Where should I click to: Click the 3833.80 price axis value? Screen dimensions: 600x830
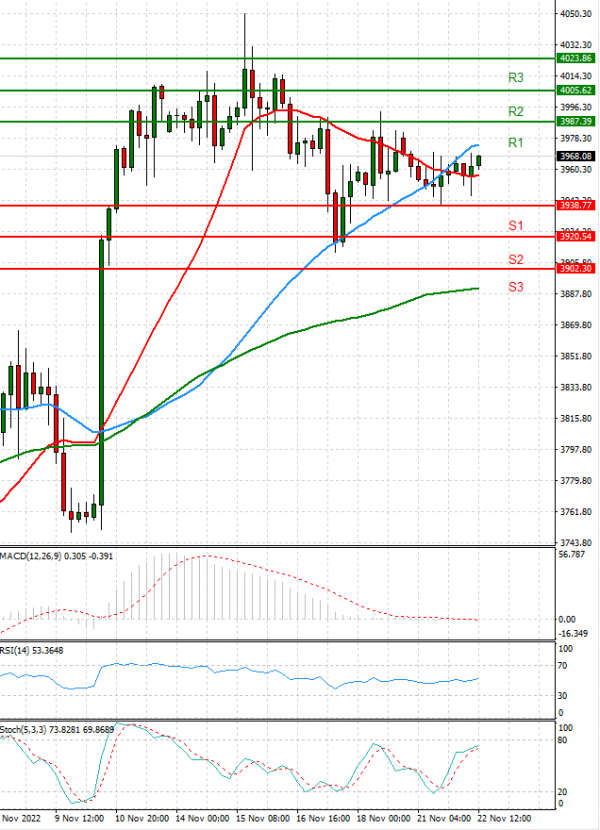[576, 387]
